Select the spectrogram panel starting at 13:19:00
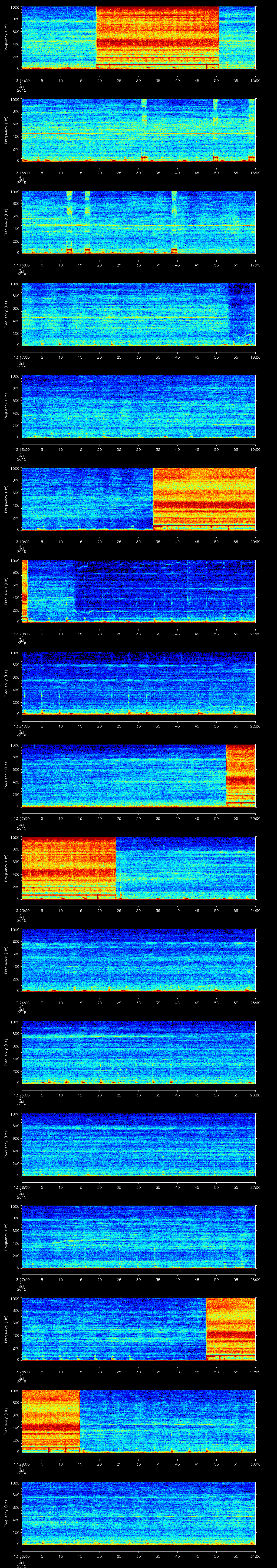This screenshot has width=277, height=1568. point(138,499)
